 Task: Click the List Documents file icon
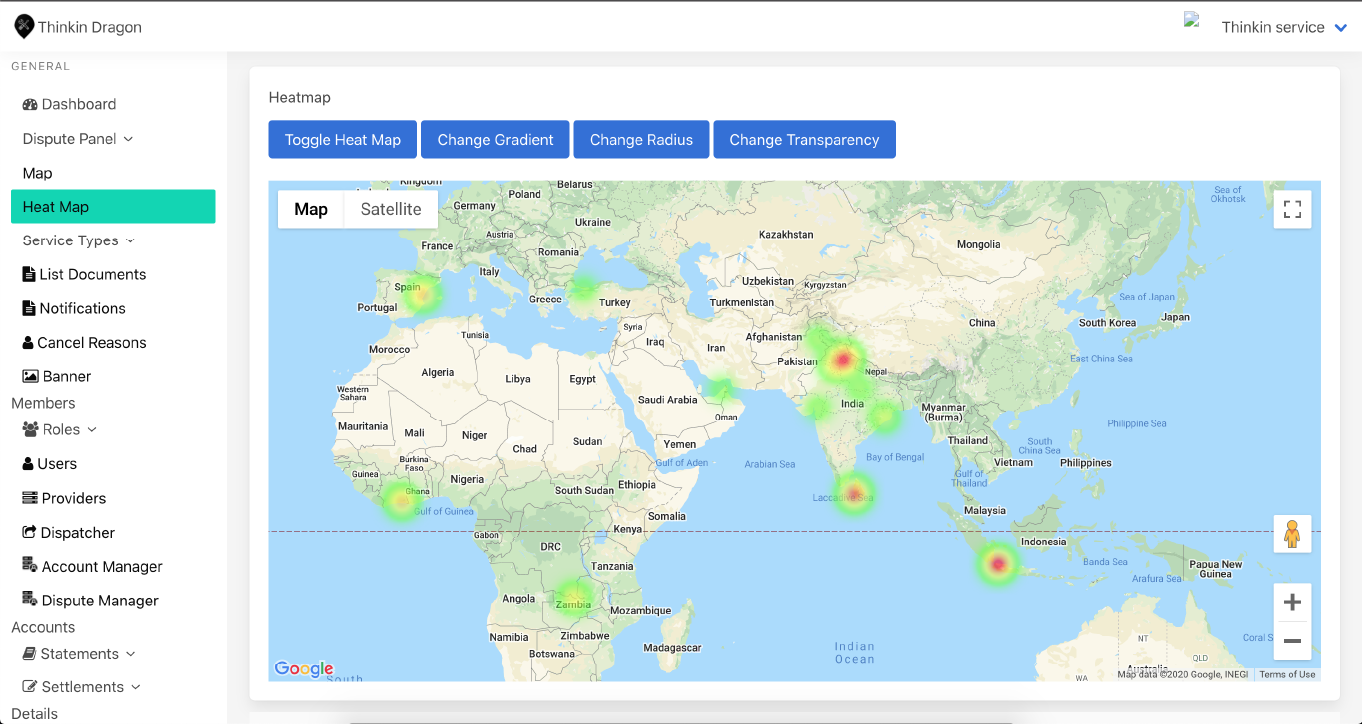pos(29,274)
